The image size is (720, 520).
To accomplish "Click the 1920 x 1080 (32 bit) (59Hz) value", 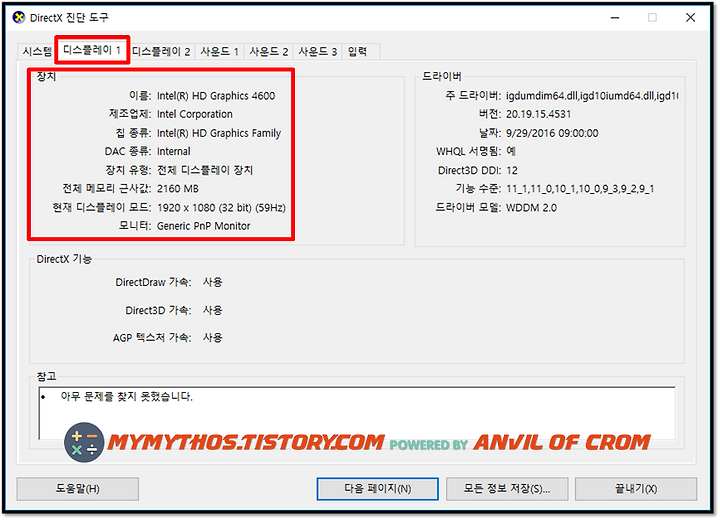I will (x=221, y=208).
